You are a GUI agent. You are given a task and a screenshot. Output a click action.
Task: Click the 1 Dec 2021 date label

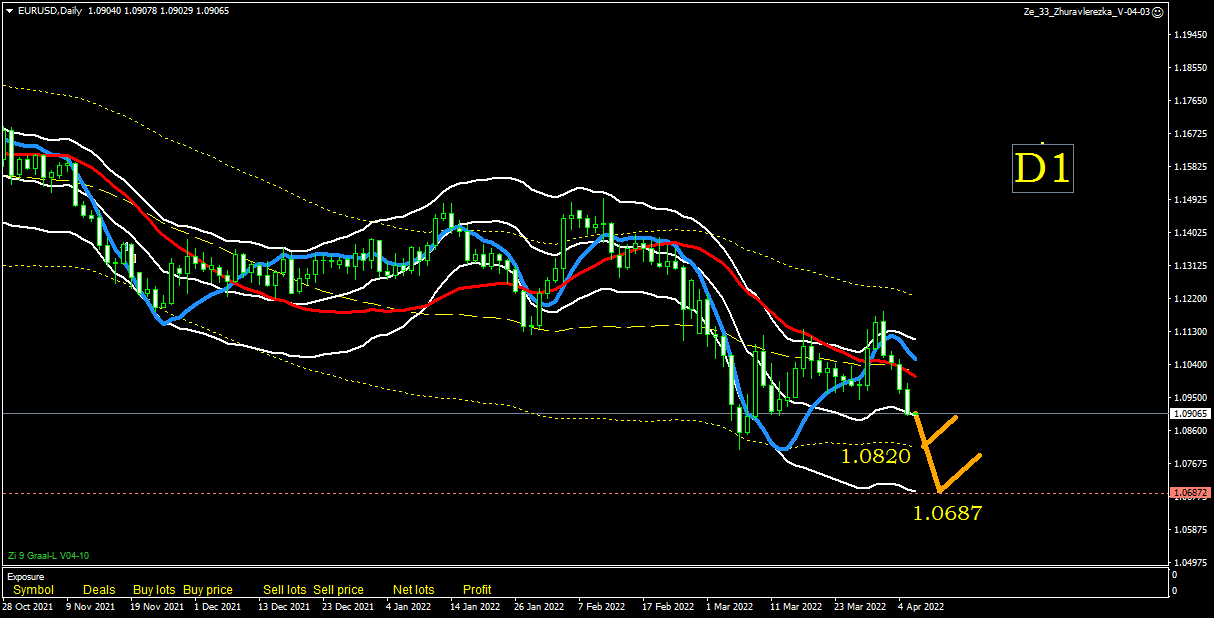[217, 607]
